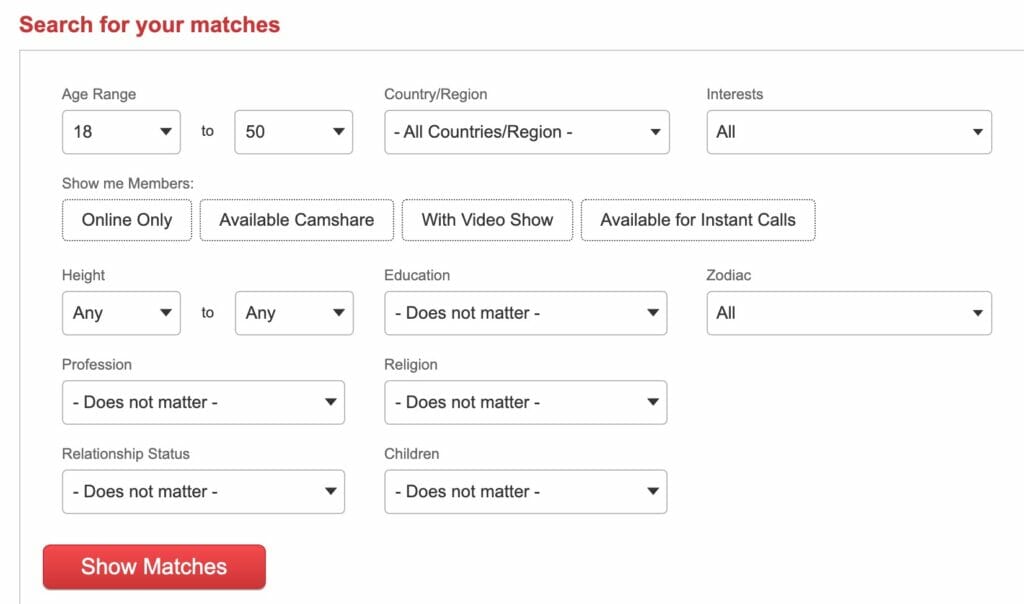Select the Zodiac field showing All
Viewport: 1024px width, 604px height.
[x=848, y=313]
